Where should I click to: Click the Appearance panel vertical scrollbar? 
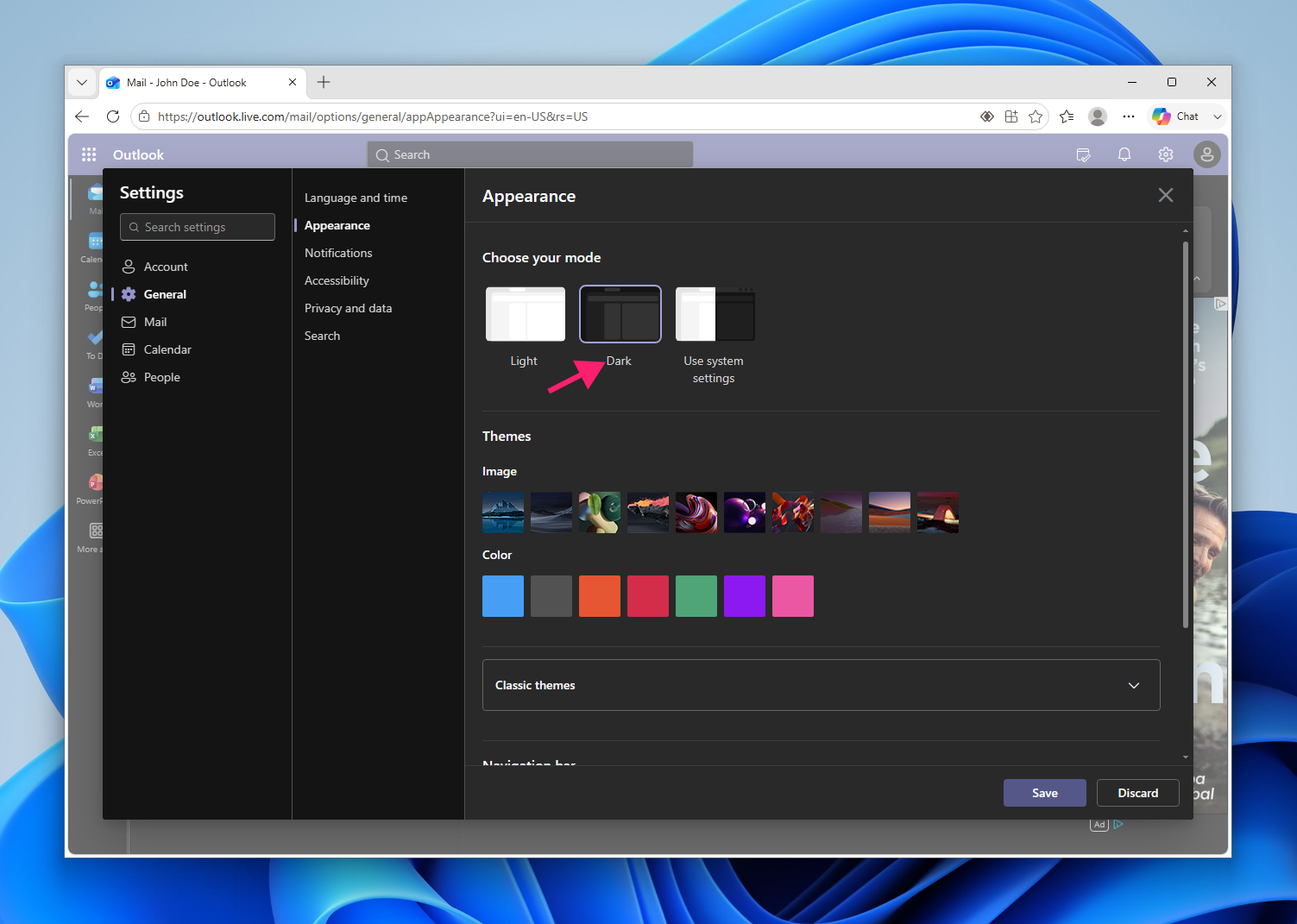[x=1185, y=434]
